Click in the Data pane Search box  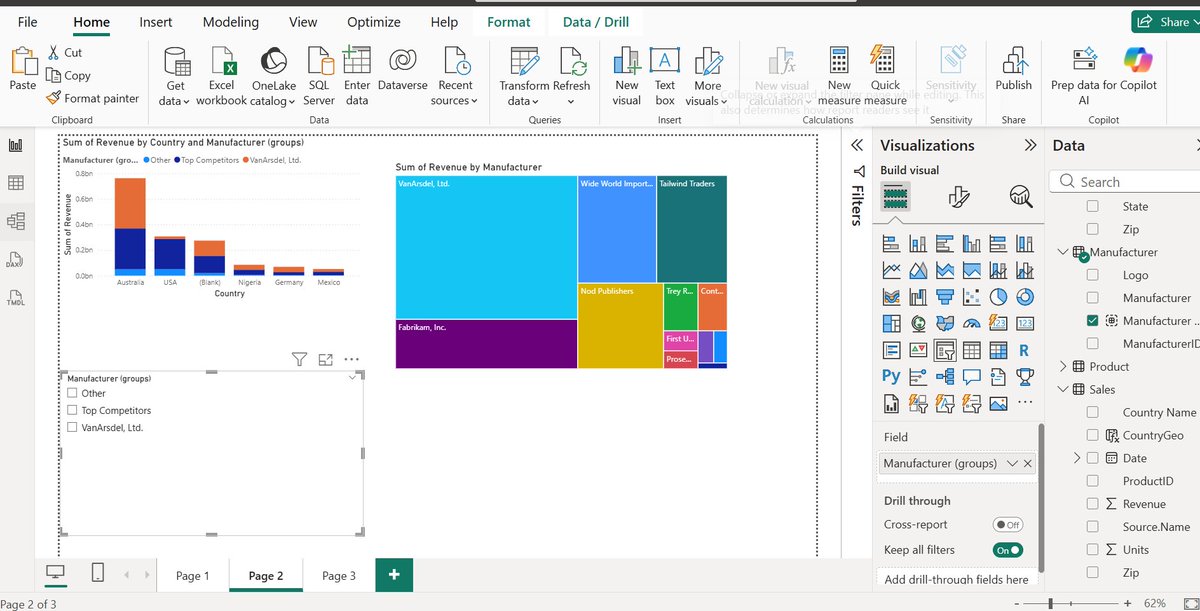(1124, 182)
